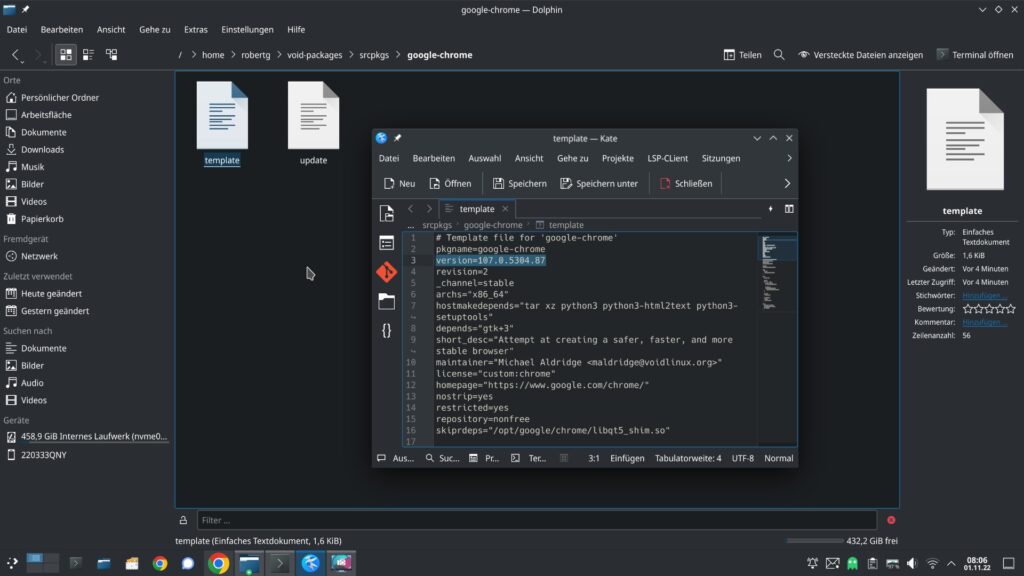Clear the Dolphin filter bar
1024x576 pixels.
[x=891, y=520]
